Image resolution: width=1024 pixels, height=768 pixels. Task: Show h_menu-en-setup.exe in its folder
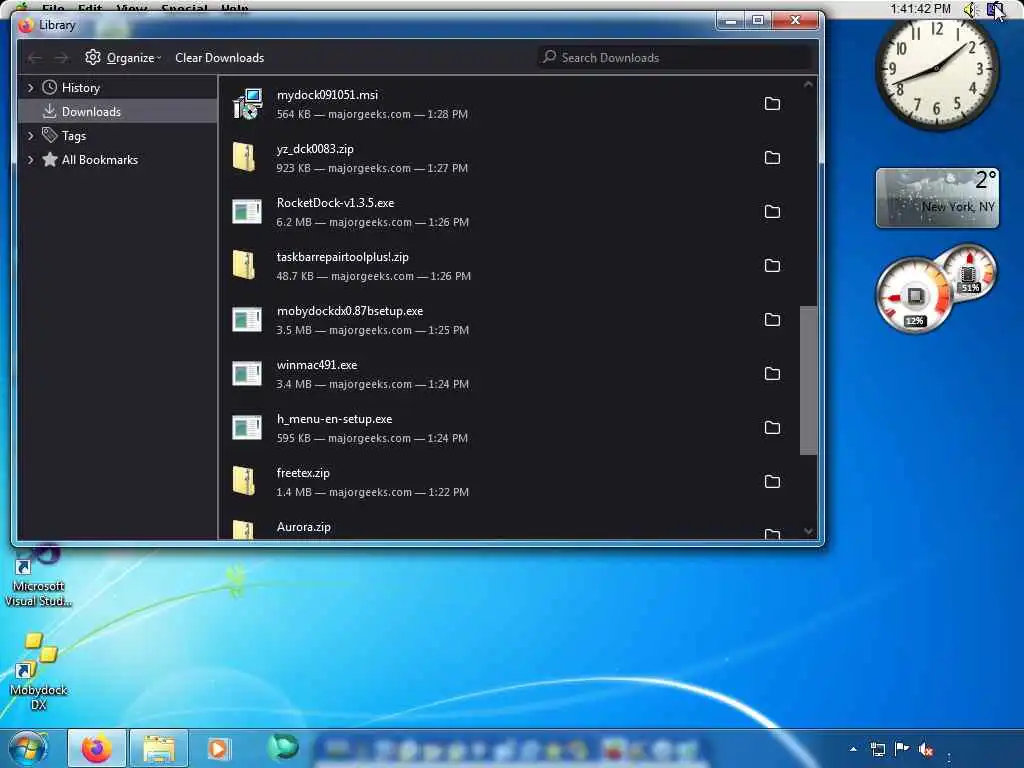tap(772, 428)
